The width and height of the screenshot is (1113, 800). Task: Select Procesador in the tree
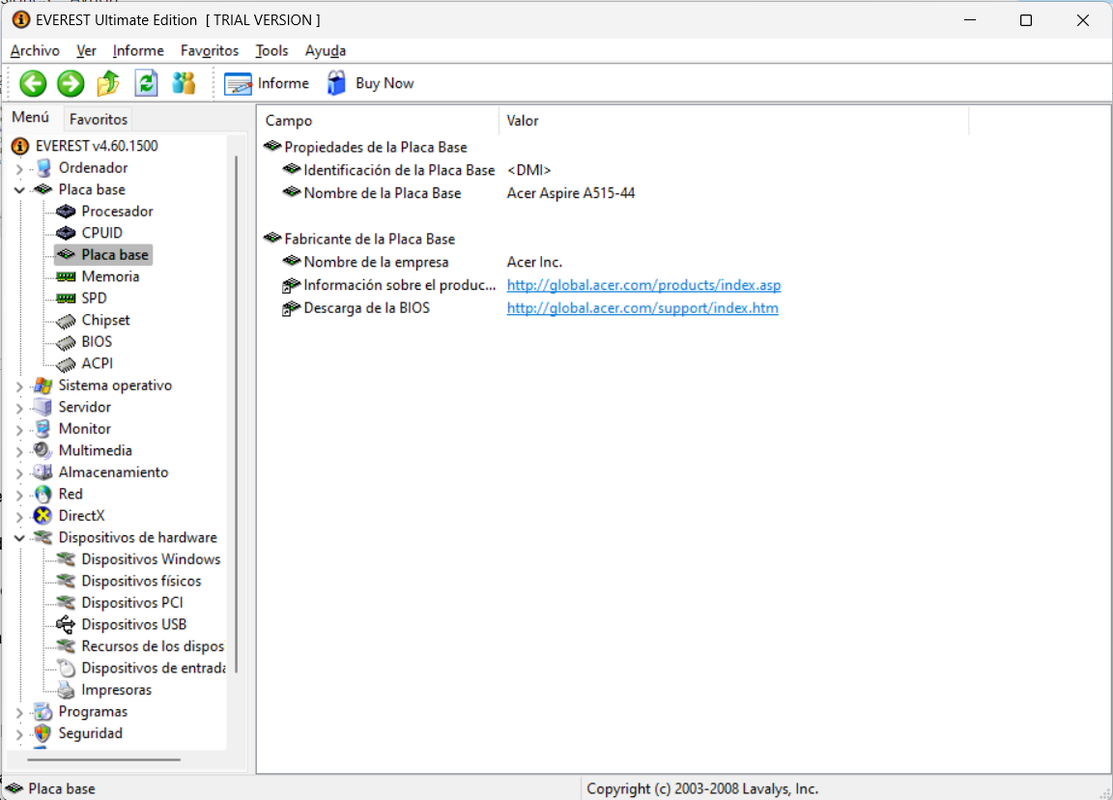click(x=117, y=212)
